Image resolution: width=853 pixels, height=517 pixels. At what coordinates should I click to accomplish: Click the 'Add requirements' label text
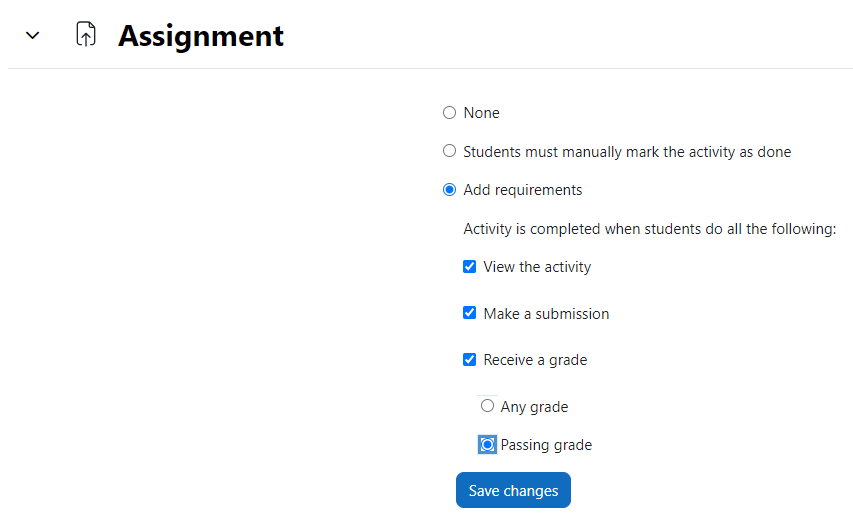pyautogui.click(x=523, y=190)
